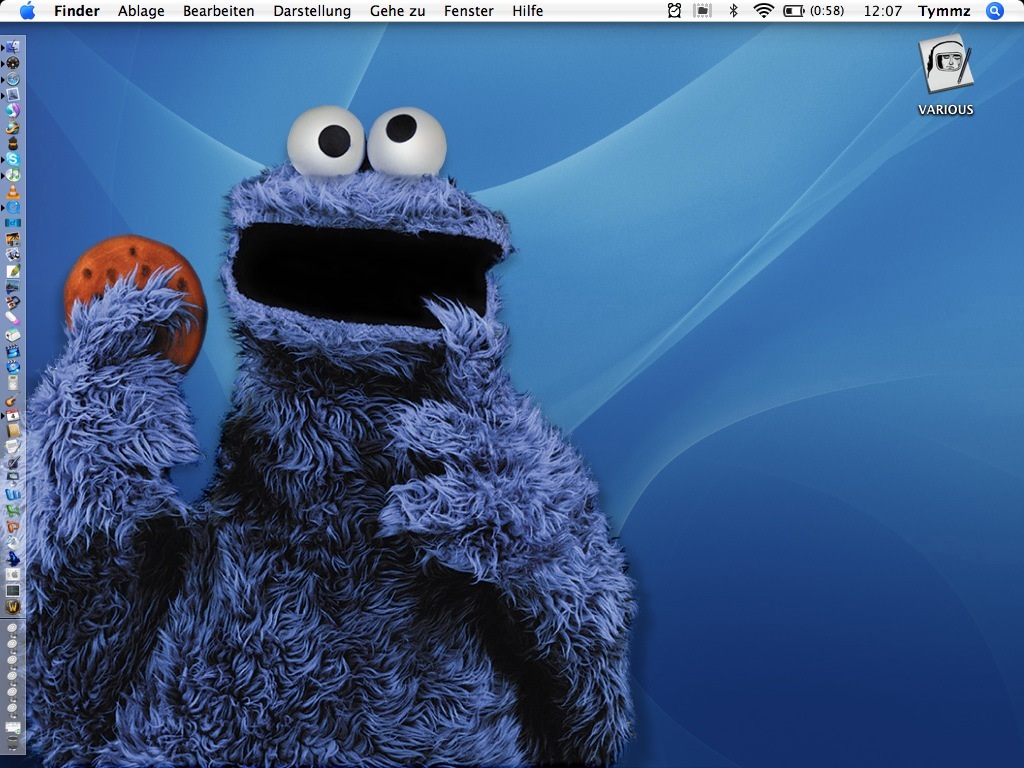Launch Microsoft Excel from the Dock
Image resolution: width=1024 pixels, height=768 pixels.
tap(12, 511)
